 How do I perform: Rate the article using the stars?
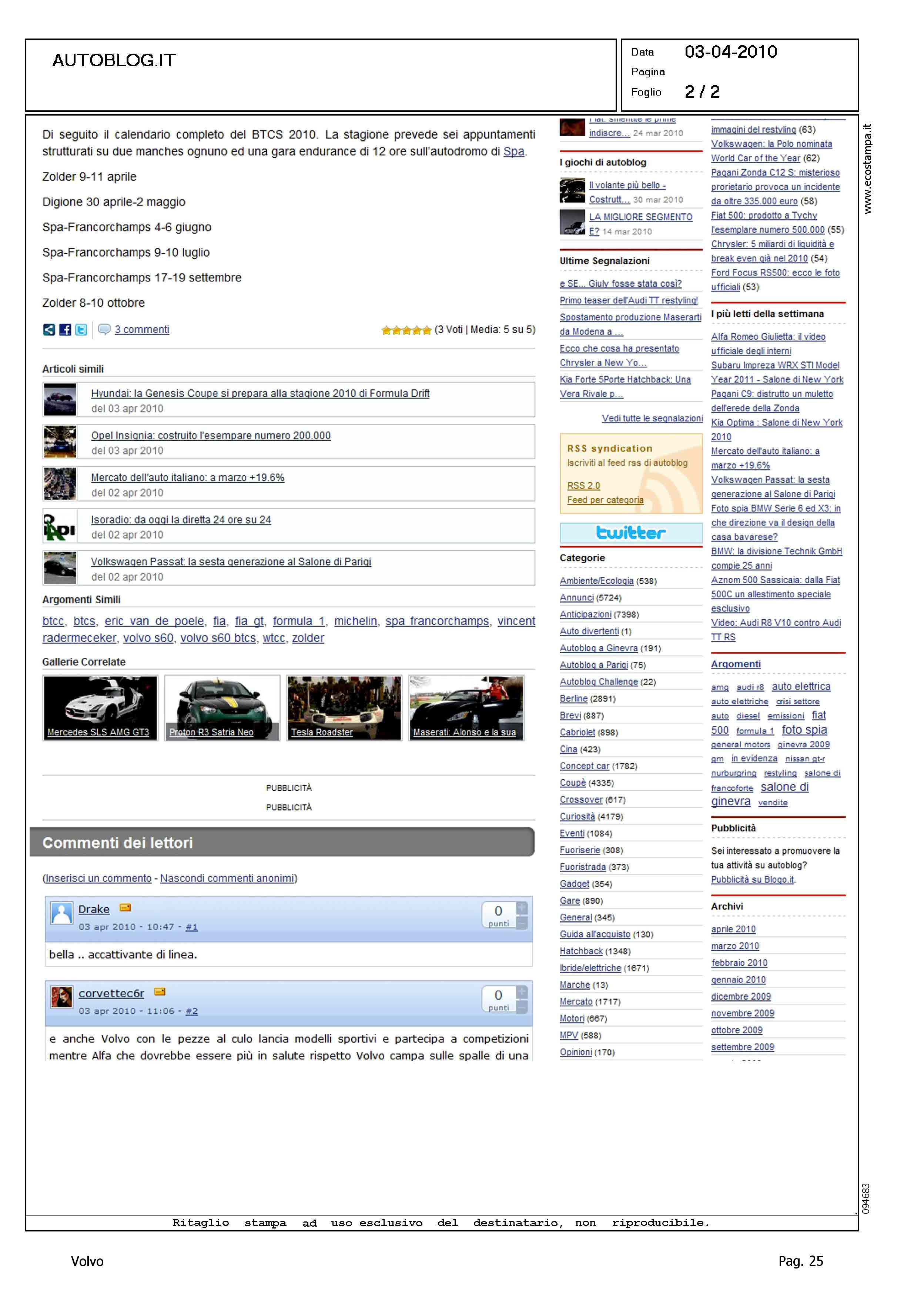point(406,330)
